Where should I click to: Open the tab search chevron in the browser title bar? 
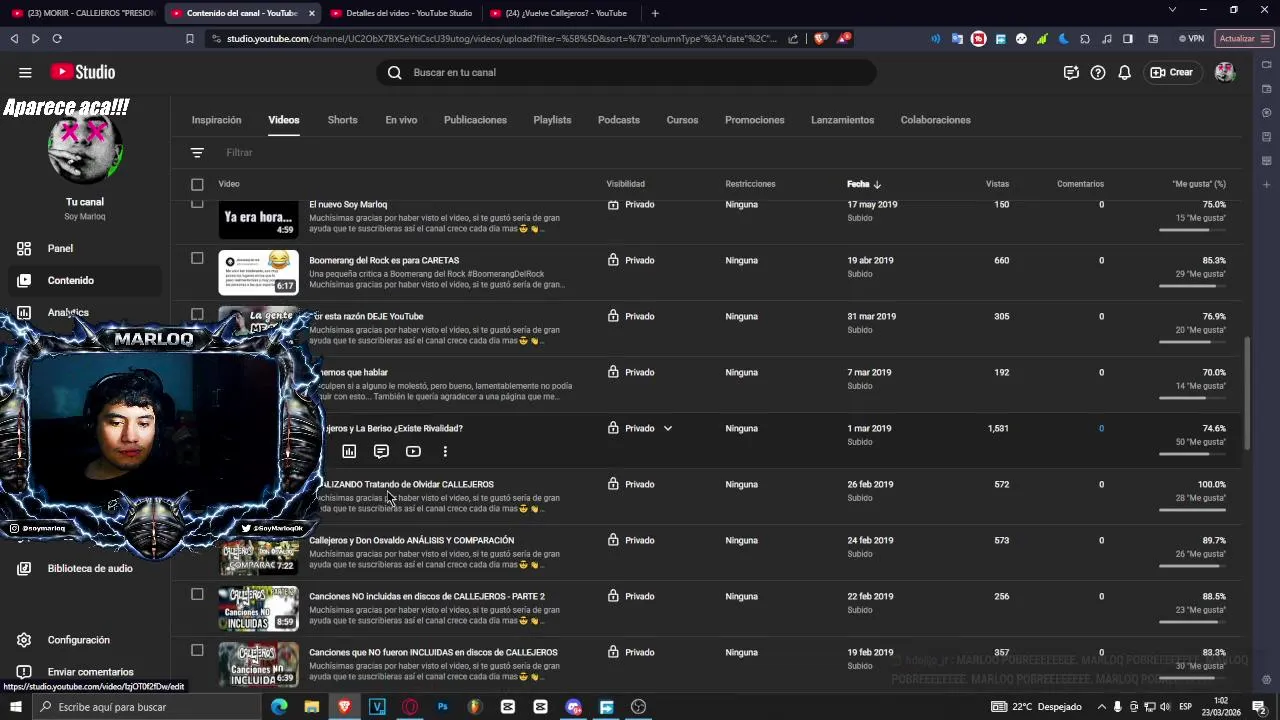1172,10
